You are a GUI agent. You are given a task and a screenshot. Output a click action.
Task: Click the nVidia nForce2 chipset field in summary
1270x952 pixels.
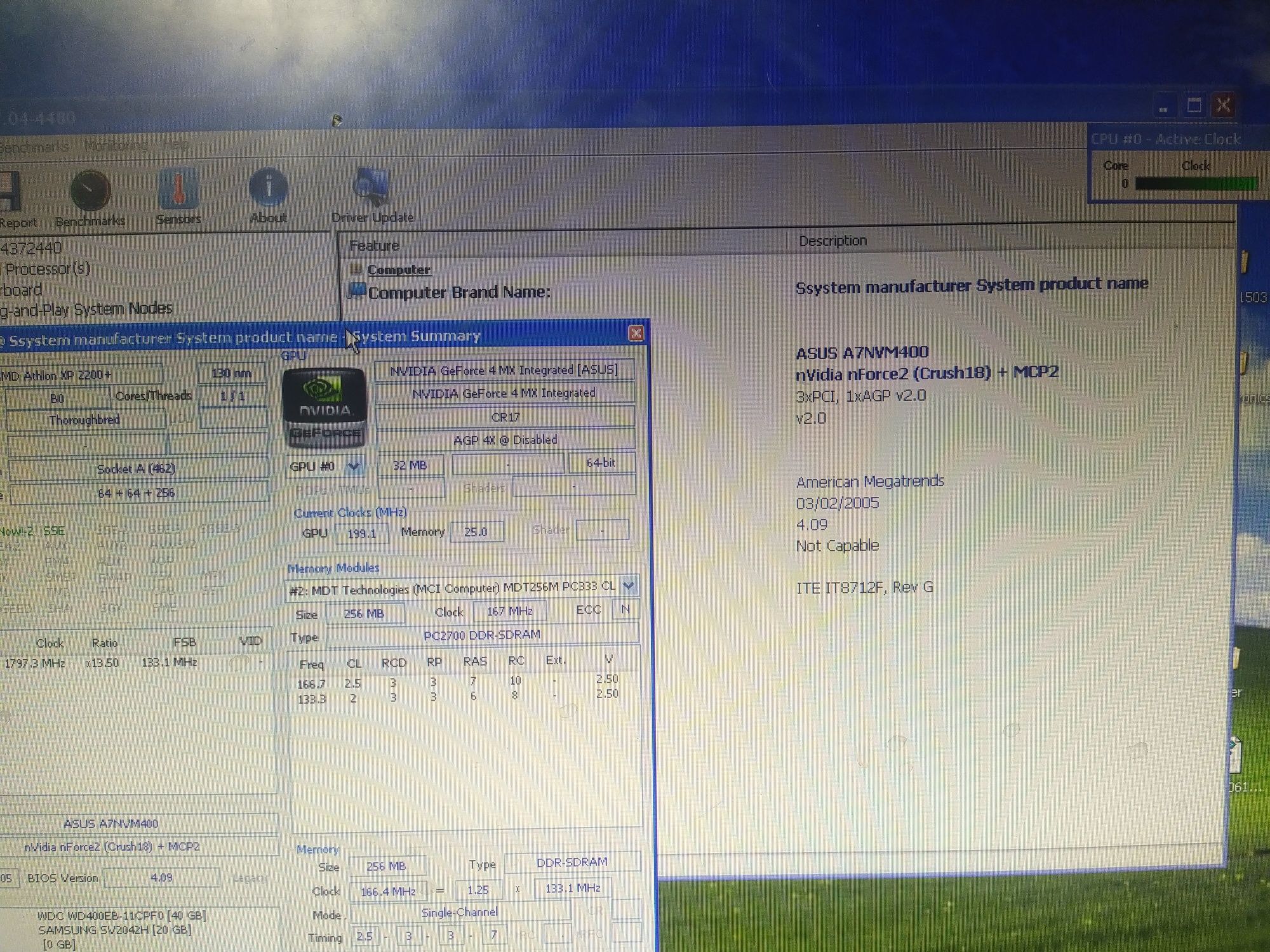point(138,847)
